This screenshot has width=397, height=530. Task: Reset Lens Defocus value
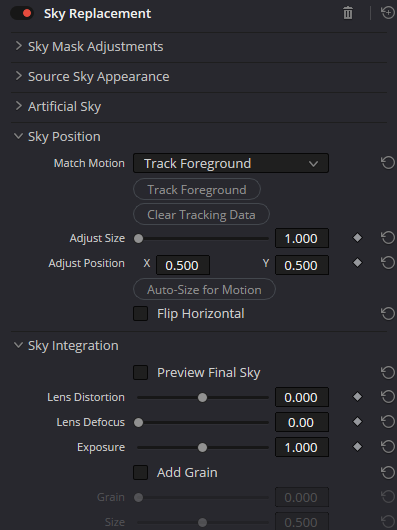coord(388,421)
